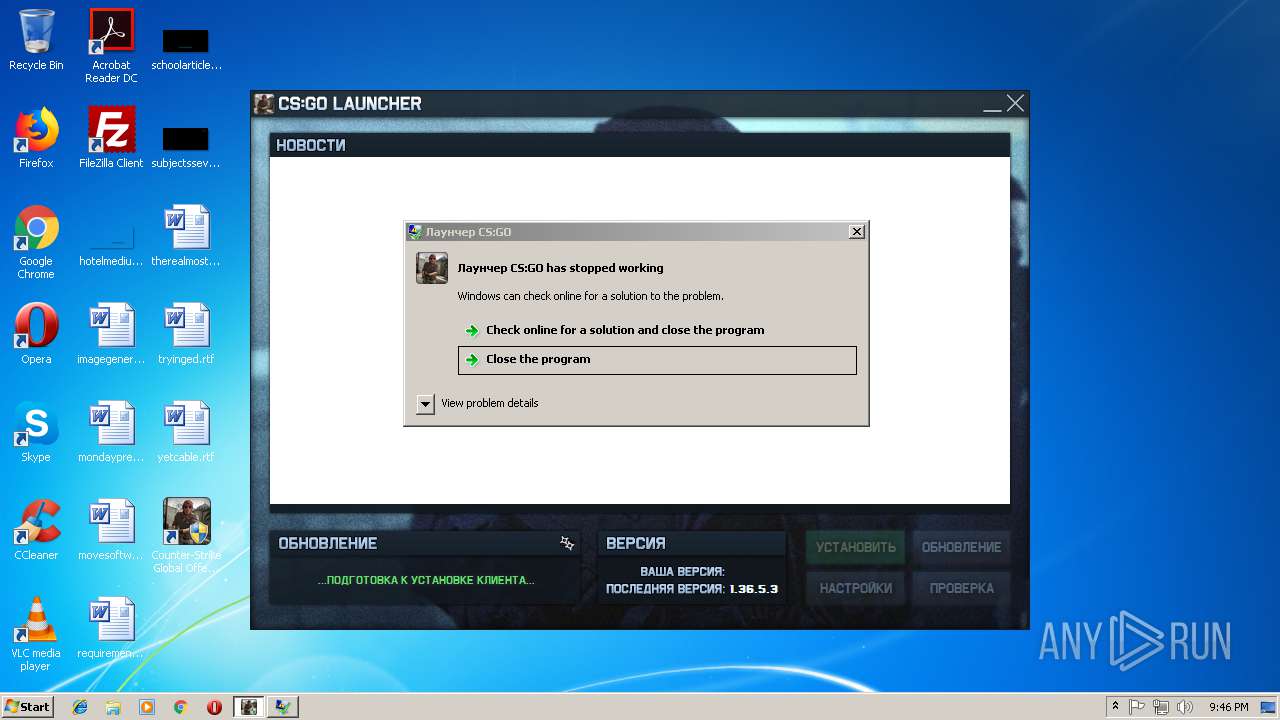Click the Start button
Viewport: 1280px width, 720px height.
pos(27,707)
